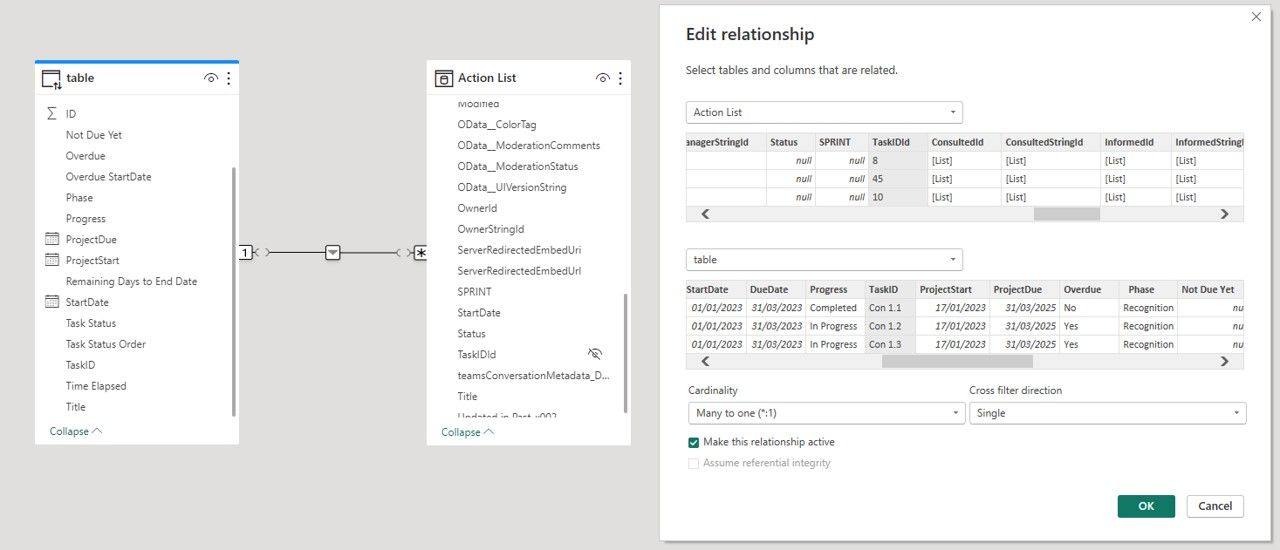Select OwnerStringId field in Action List
The image size is (1280, 550).
[x=491, y=229]
